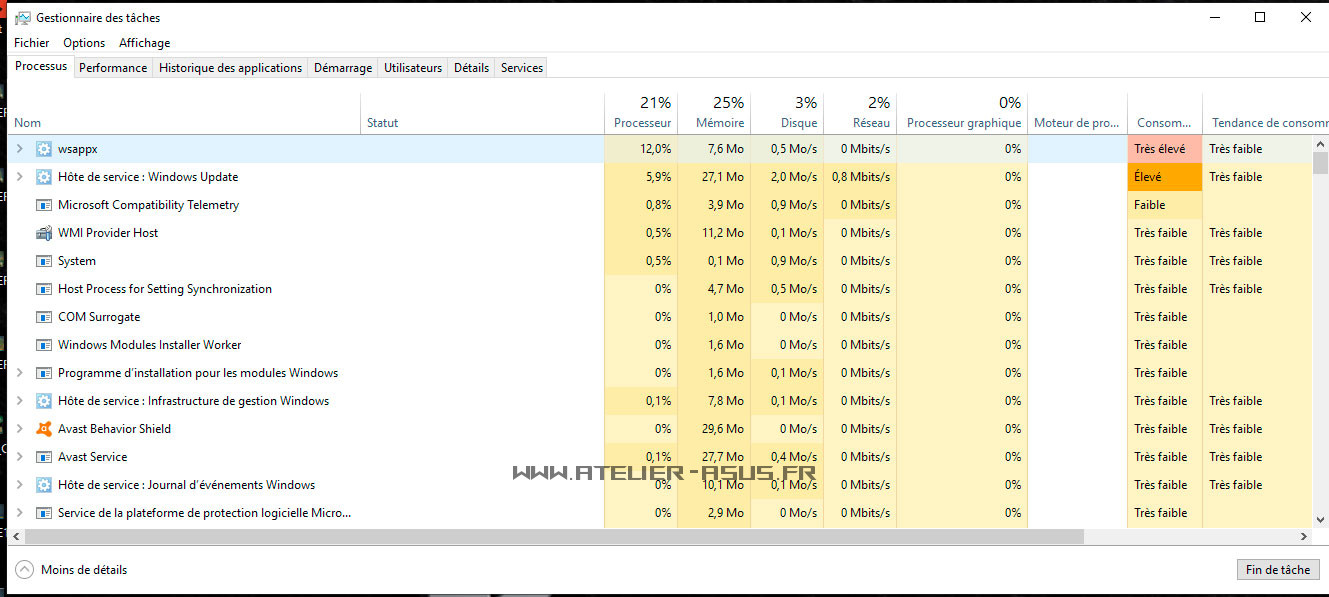Open the Historique des applications tab
1329x597 pixels.
pyautogui.click(x=230, y=68)
